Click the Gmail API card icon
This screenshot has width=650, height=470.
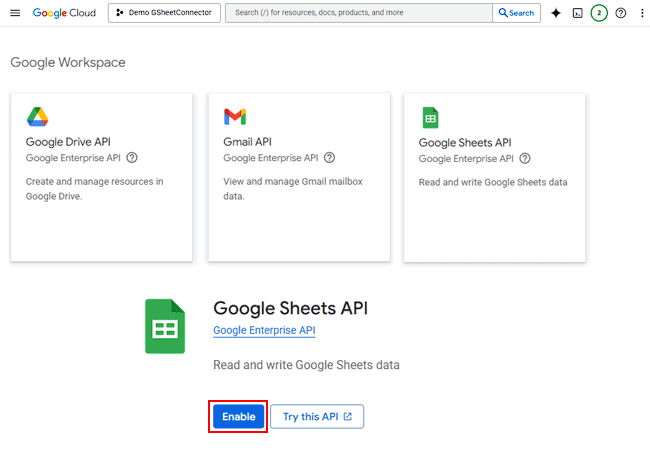pyautogui.click(x=235, y=117)
